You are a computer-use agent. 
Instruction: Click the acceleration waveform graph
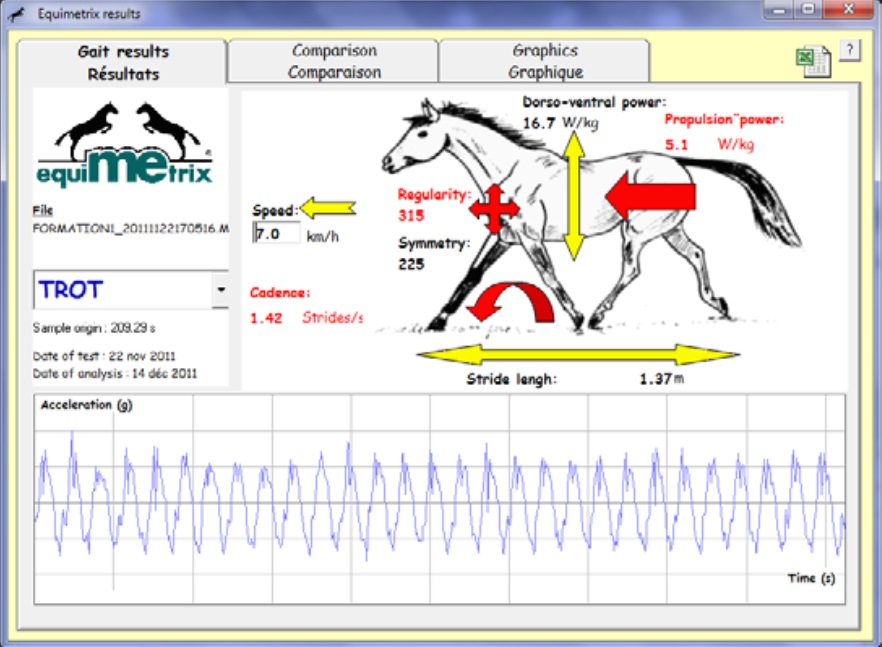pyautogui.click(x=440, y=500)
